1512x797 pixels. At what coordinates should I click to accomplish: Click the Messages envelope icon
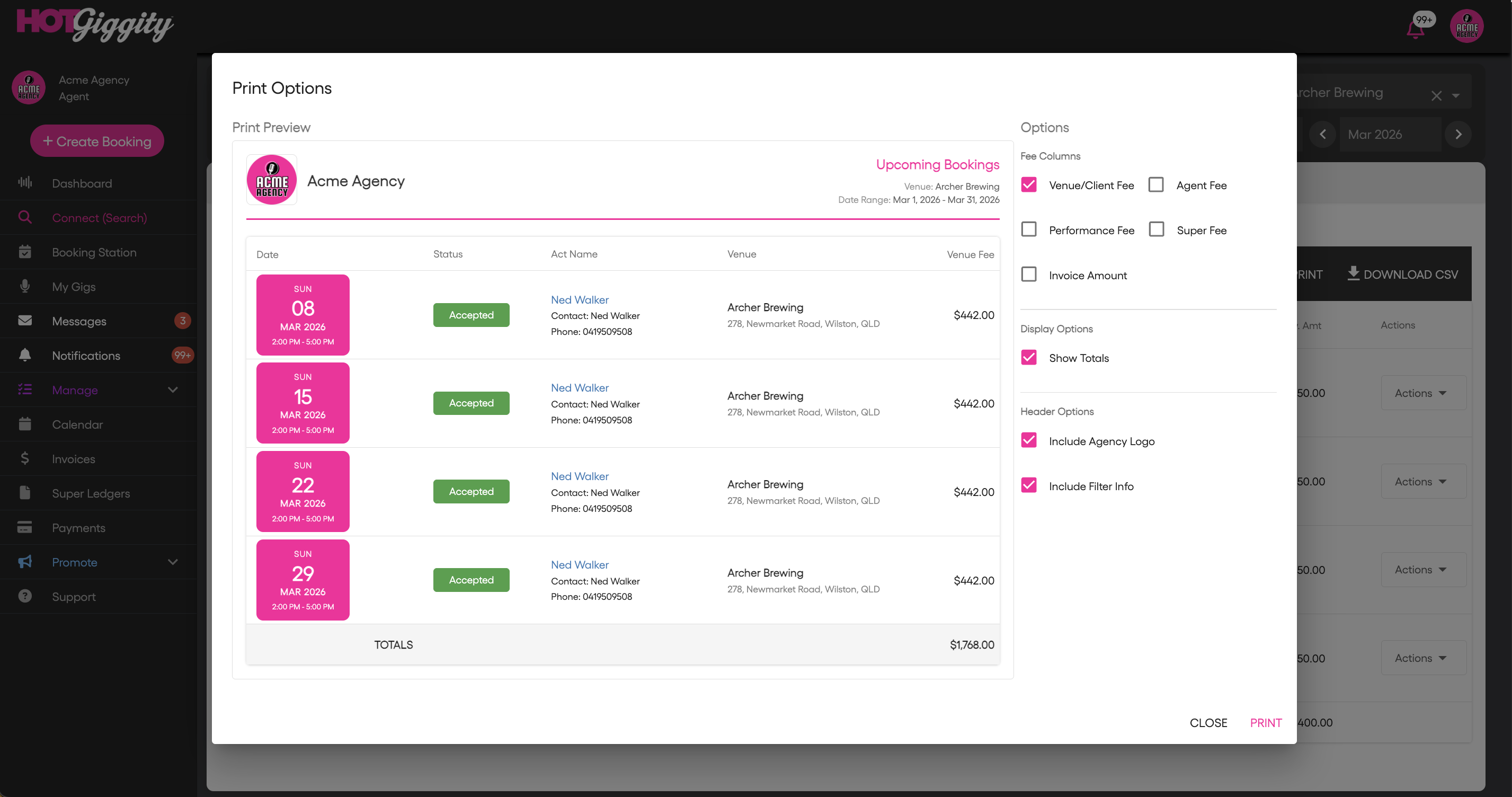[25, 321]
